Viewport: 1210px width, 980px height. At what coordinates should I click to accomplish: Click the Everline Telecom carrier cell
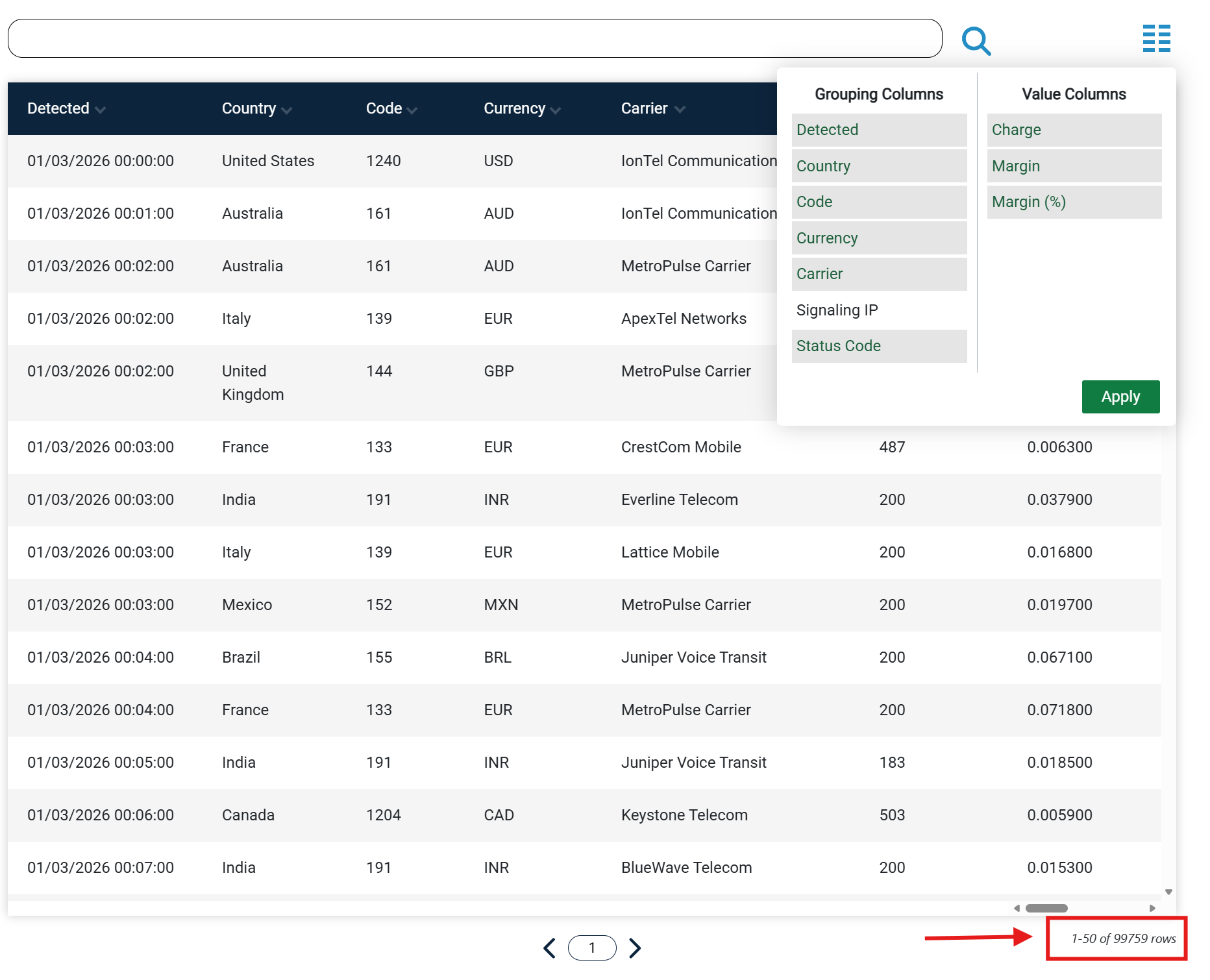tap(680, 500)
